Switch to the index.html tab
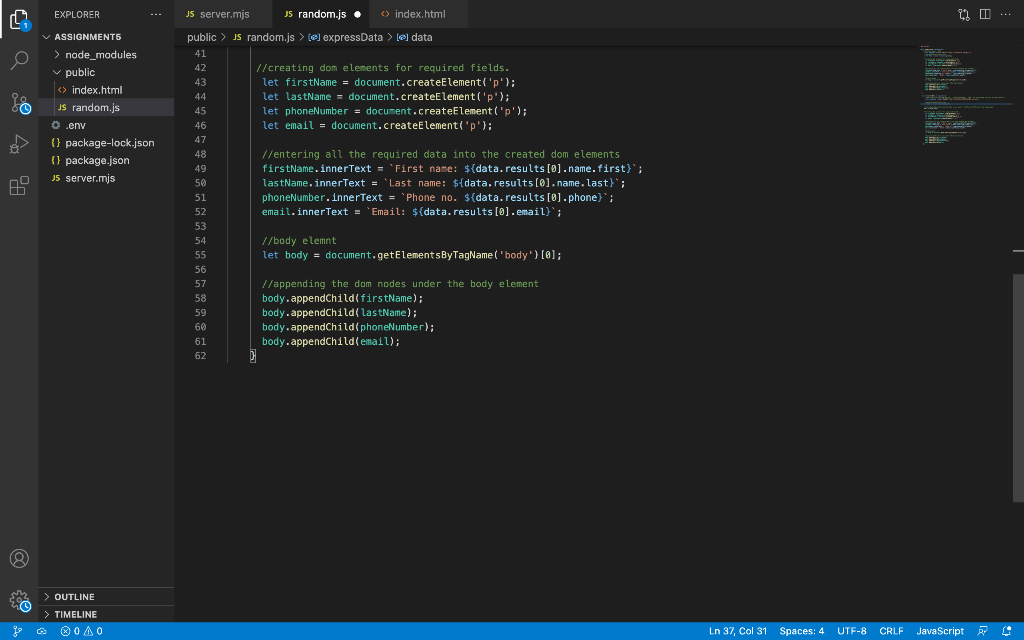 click(x=419, y=14)
